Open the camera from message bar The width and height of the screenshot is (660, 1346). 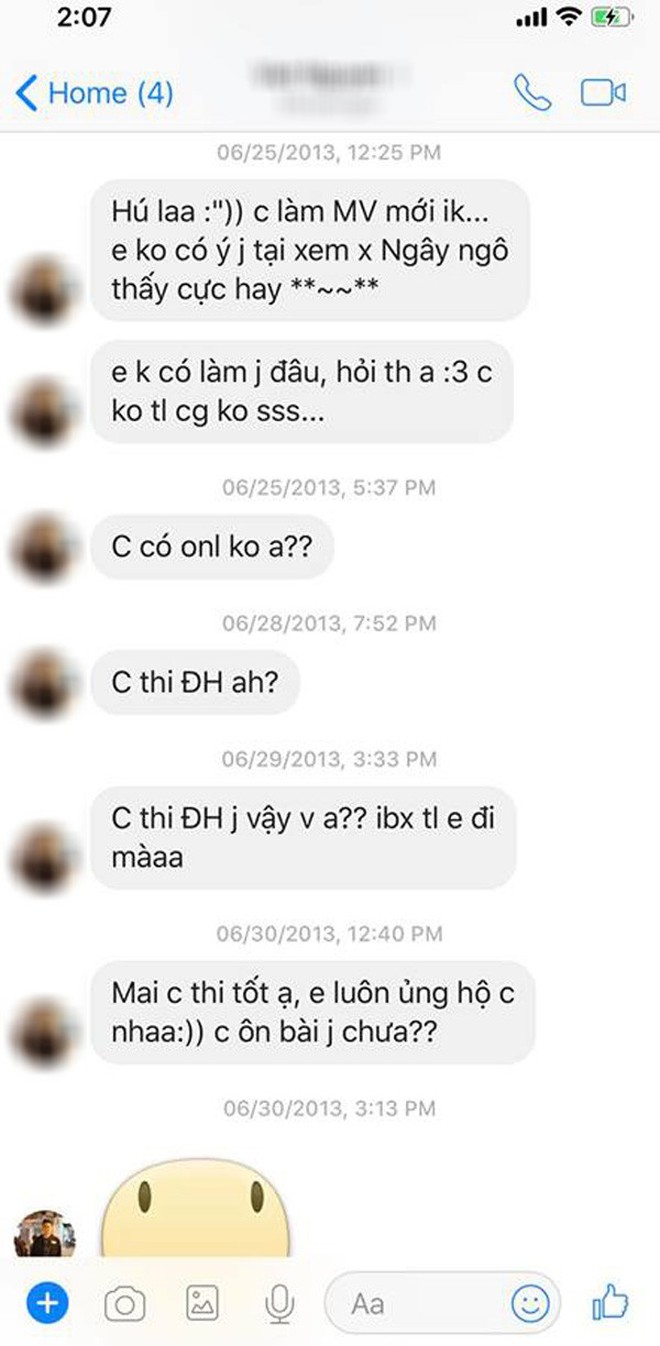[125, 1304]
